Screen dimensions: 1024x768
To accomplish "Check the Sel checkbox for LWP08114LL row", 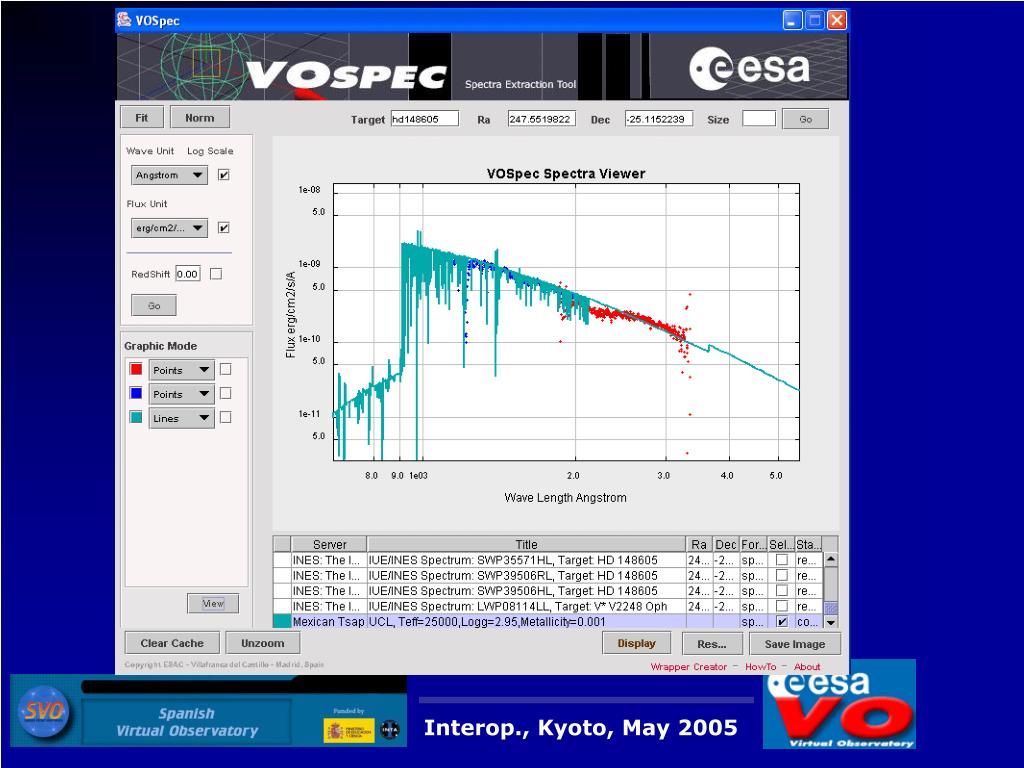I will (782, 607).
